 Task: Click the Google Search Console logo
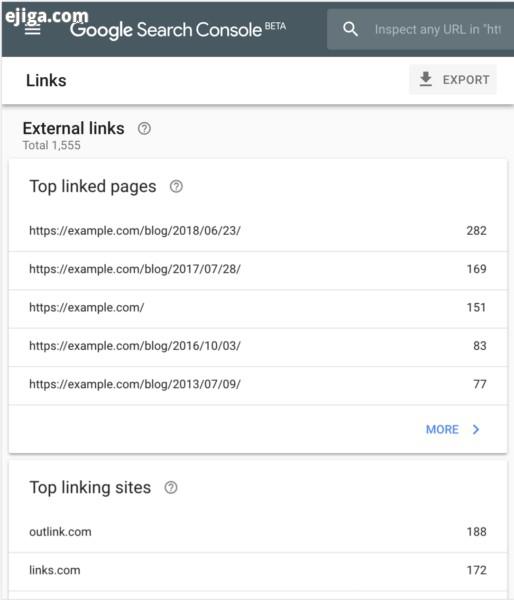point(178,30)
